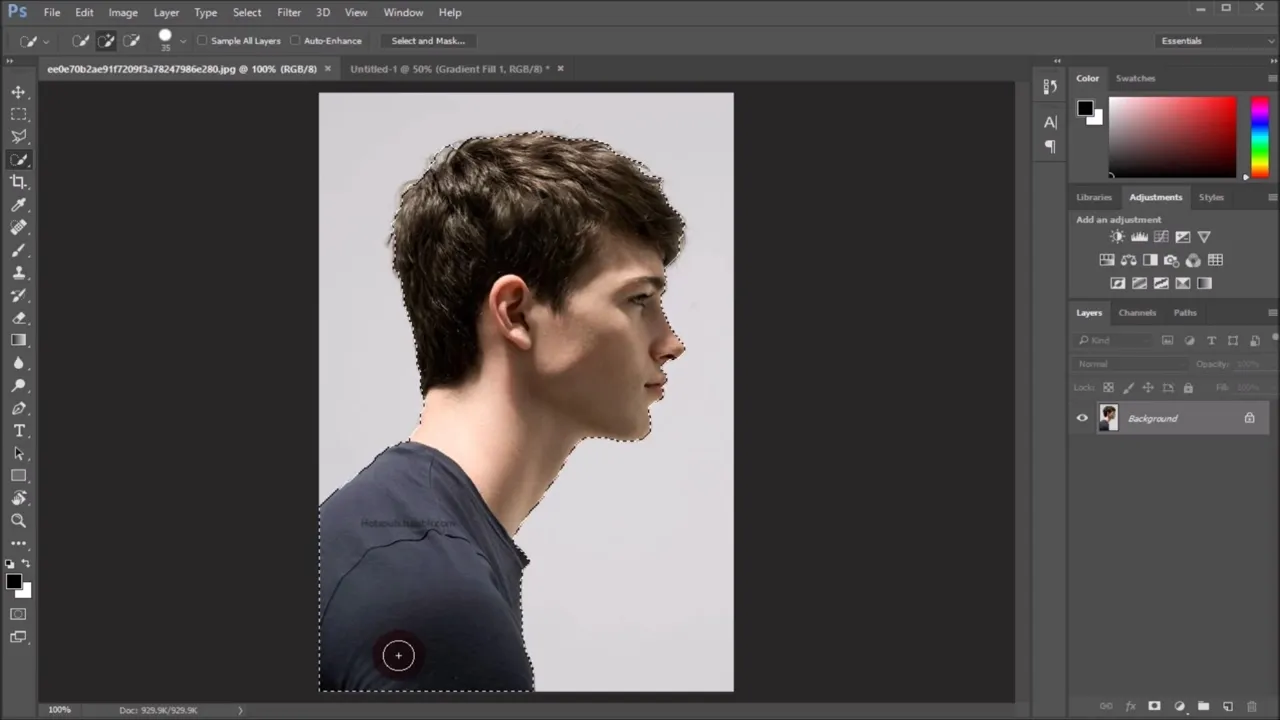Choose Subtract from selection mode

point(131,41)
